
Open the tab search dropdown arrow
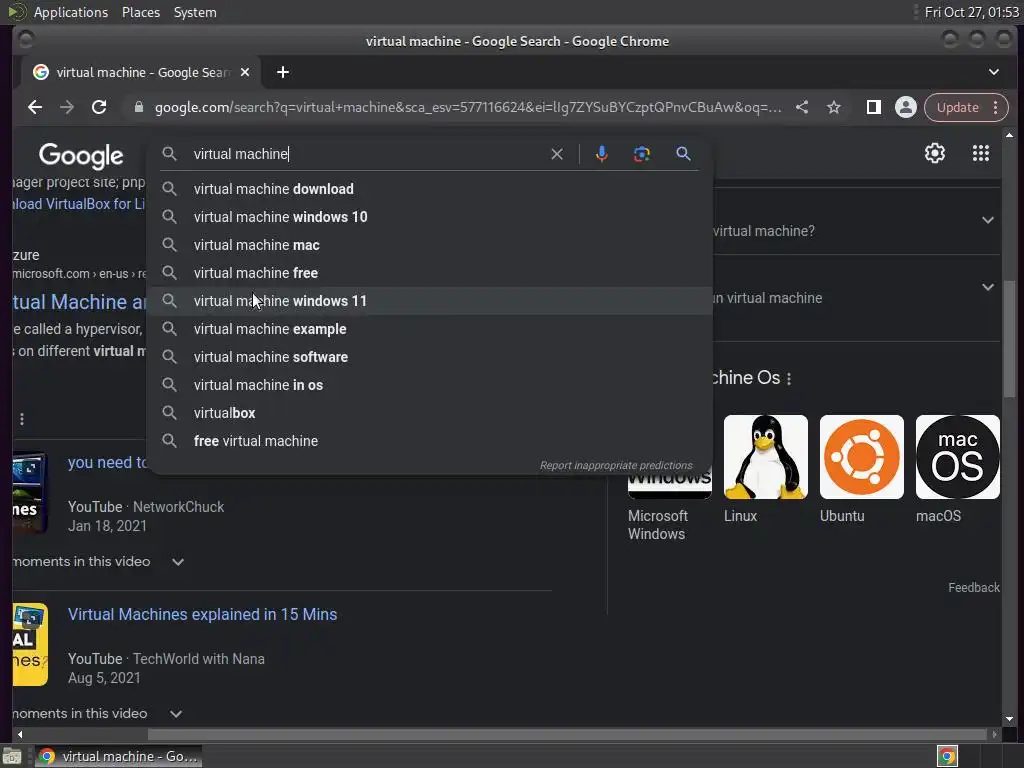(x=993, y=72)
